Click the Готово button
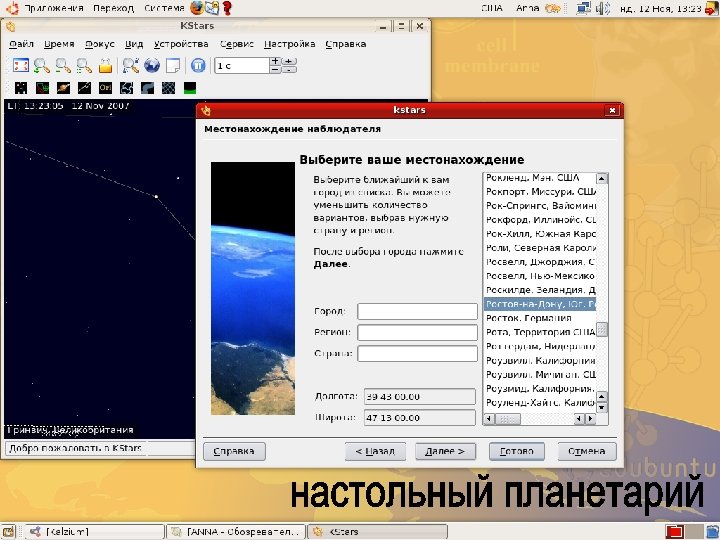Screen dimensions: 720x540 (x=517, y=451)
